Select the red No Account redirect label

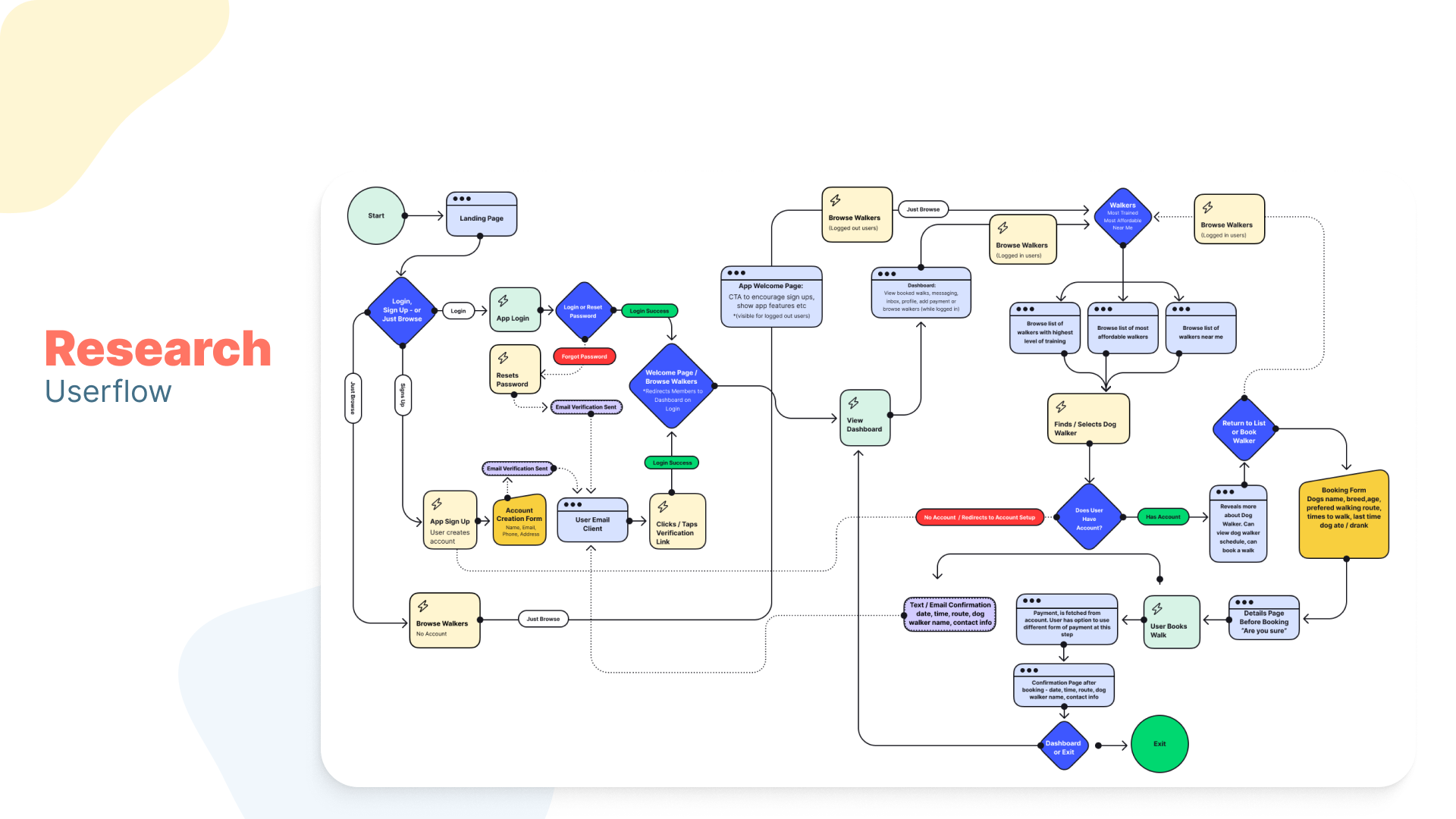979,517
